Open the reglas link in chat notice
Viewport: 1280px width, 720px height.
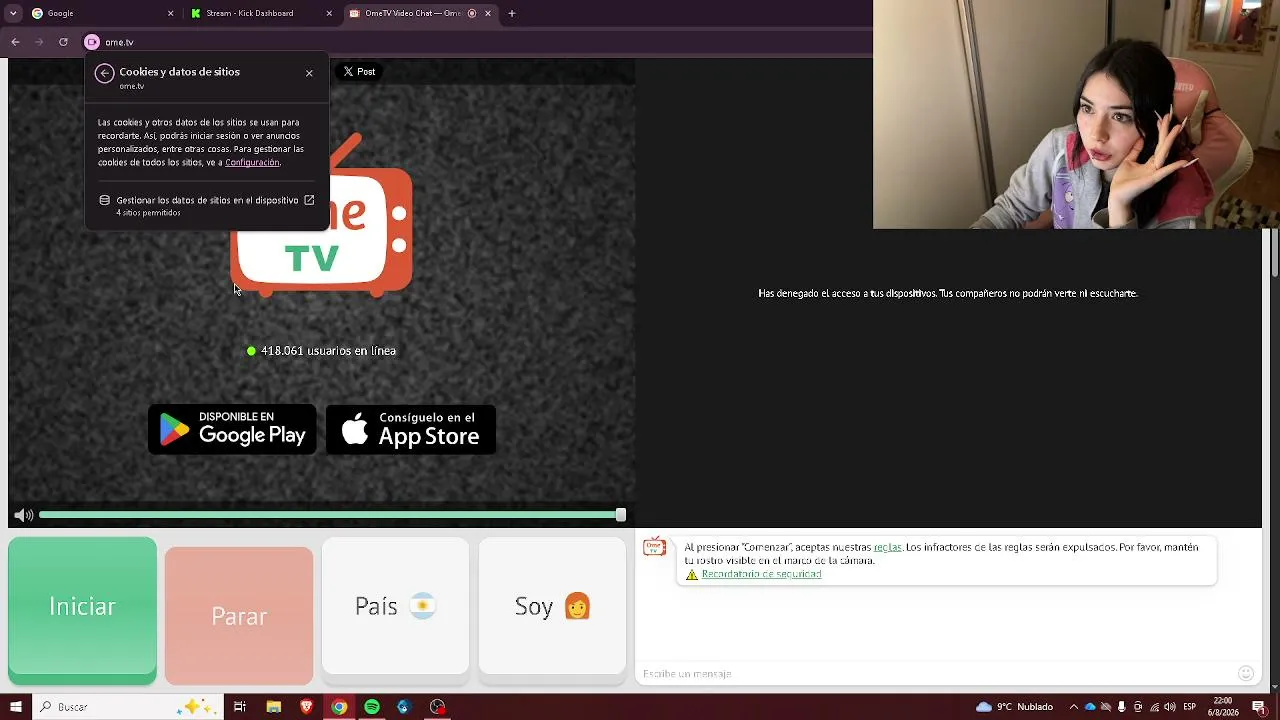[x=888, y=547]
